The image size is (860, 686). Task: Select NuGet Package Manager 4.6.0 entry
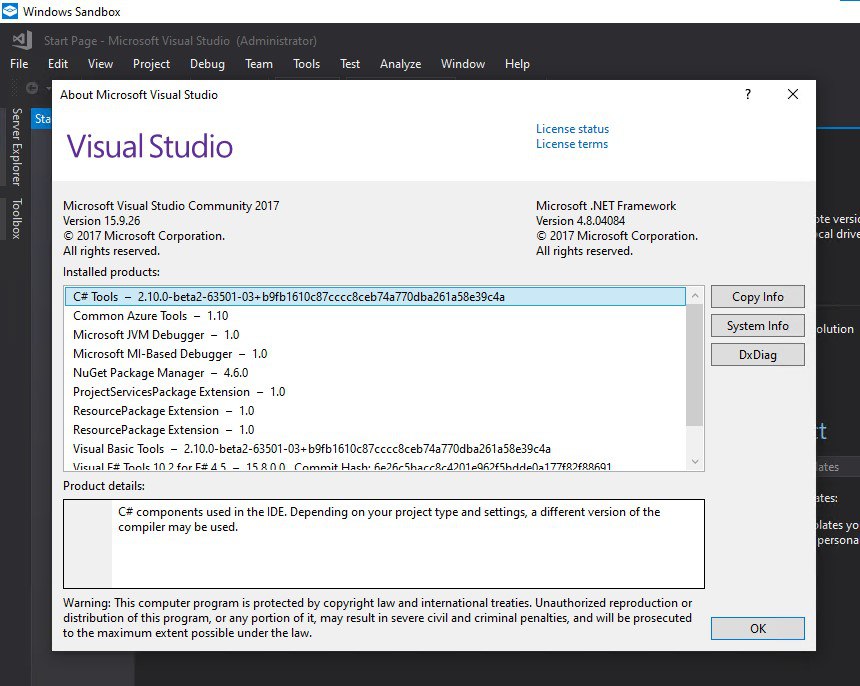(375, 373)
